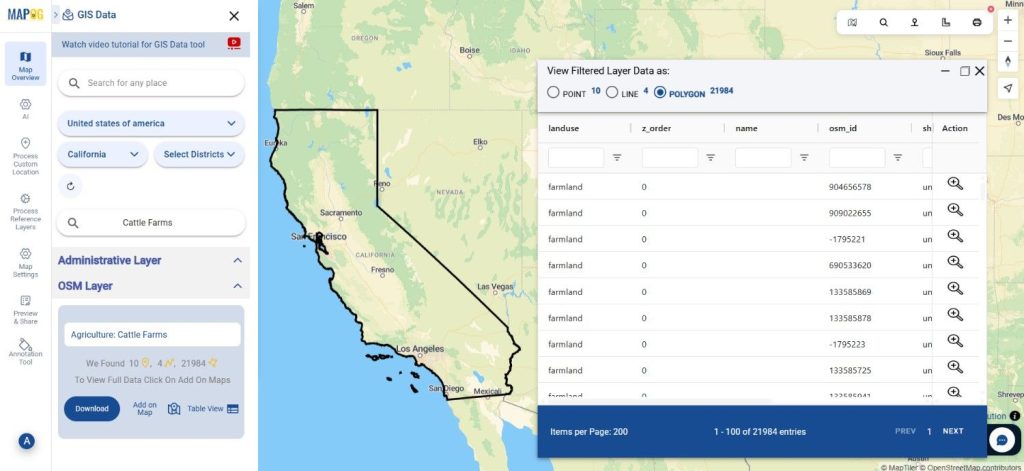Open the Select Districts dropdown
This screenshot has width=1024, height=471.
coord(199,155)
